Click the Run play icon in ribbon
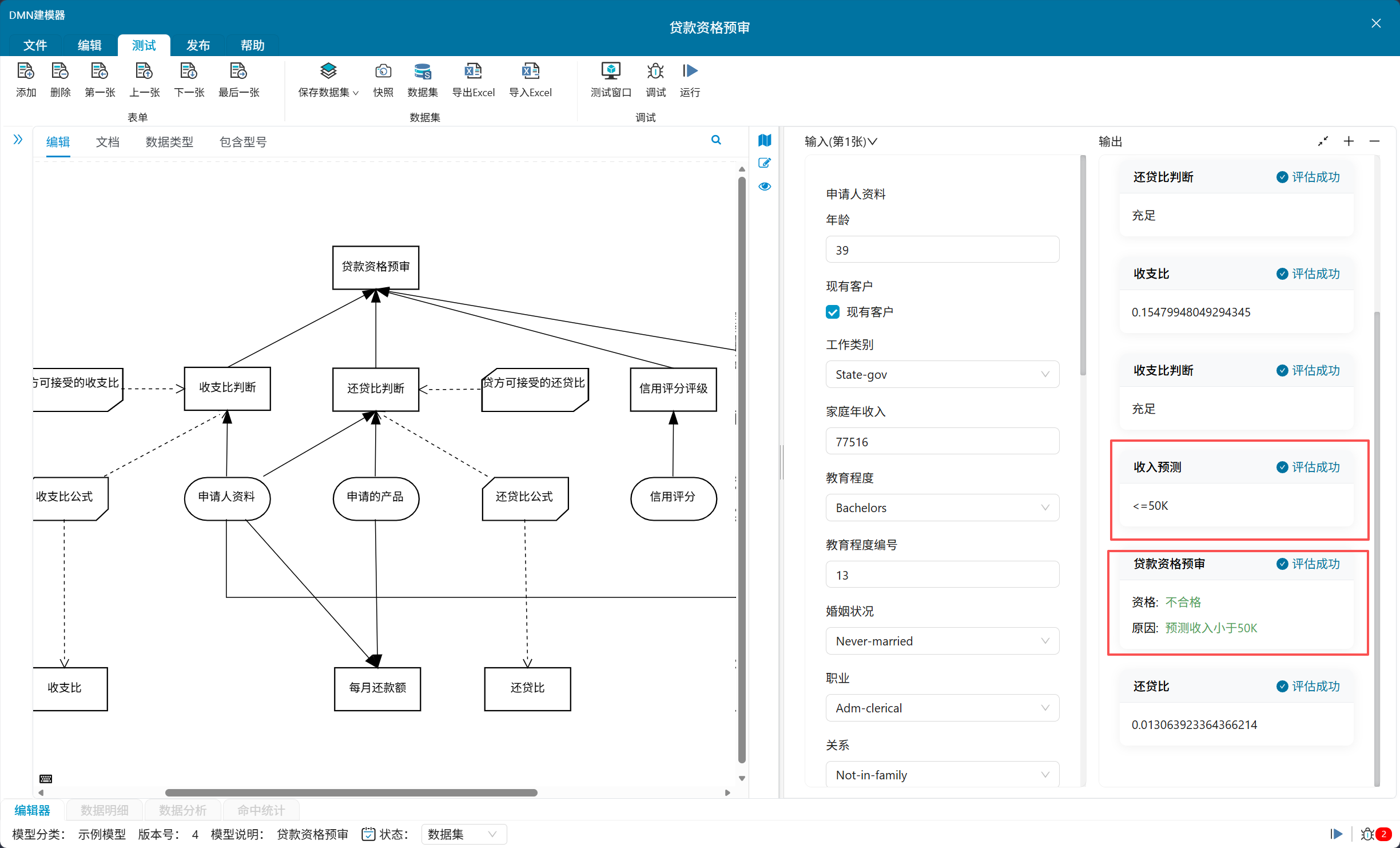 pyautogui.click(x=690, y=72)
